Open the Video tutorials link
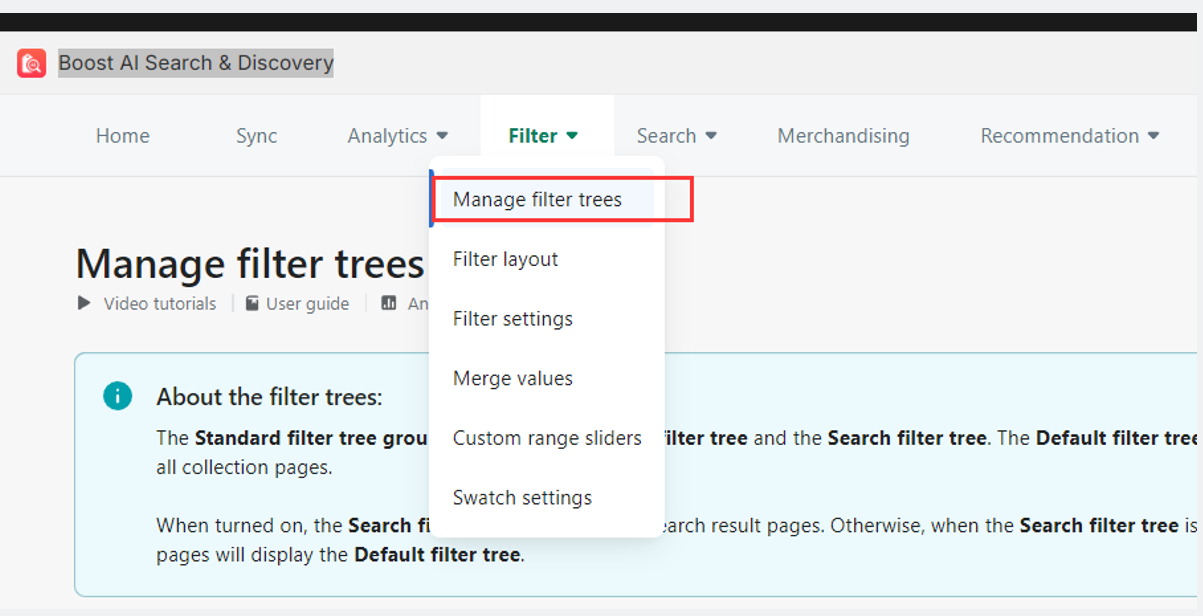The image size is (1203, 616). [160, 303]
